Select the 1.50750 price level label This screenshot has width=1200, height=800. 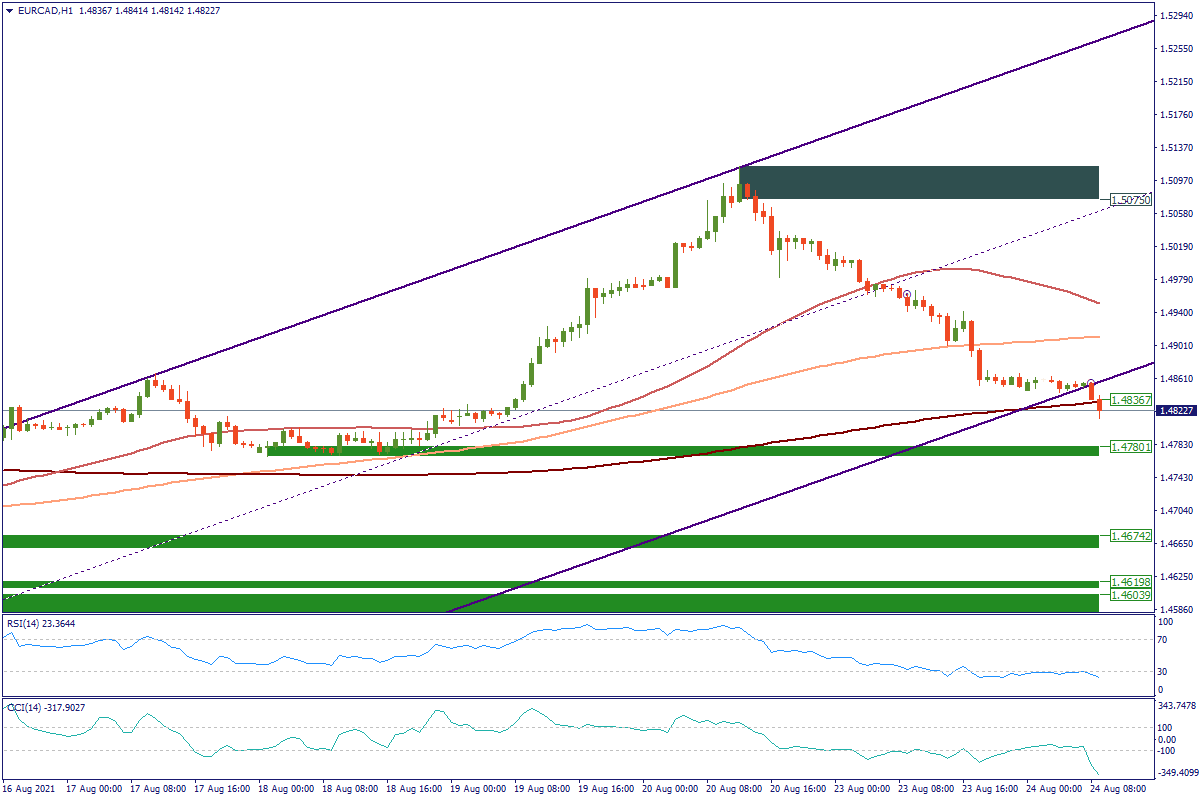pyautogui.click(x=1127, y=201)
